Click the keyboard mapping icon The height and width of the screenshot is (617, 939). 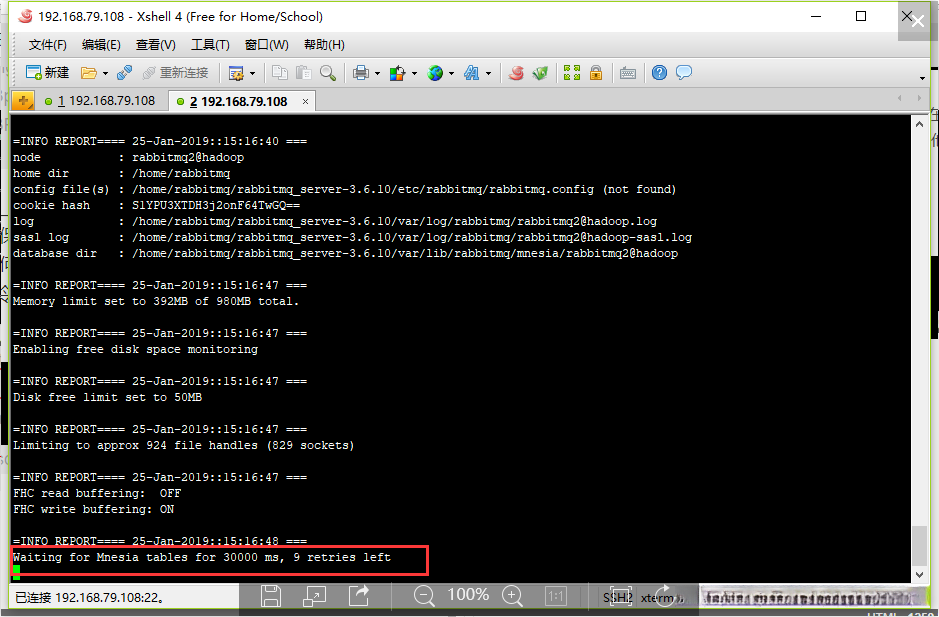[x=628, y=73]
